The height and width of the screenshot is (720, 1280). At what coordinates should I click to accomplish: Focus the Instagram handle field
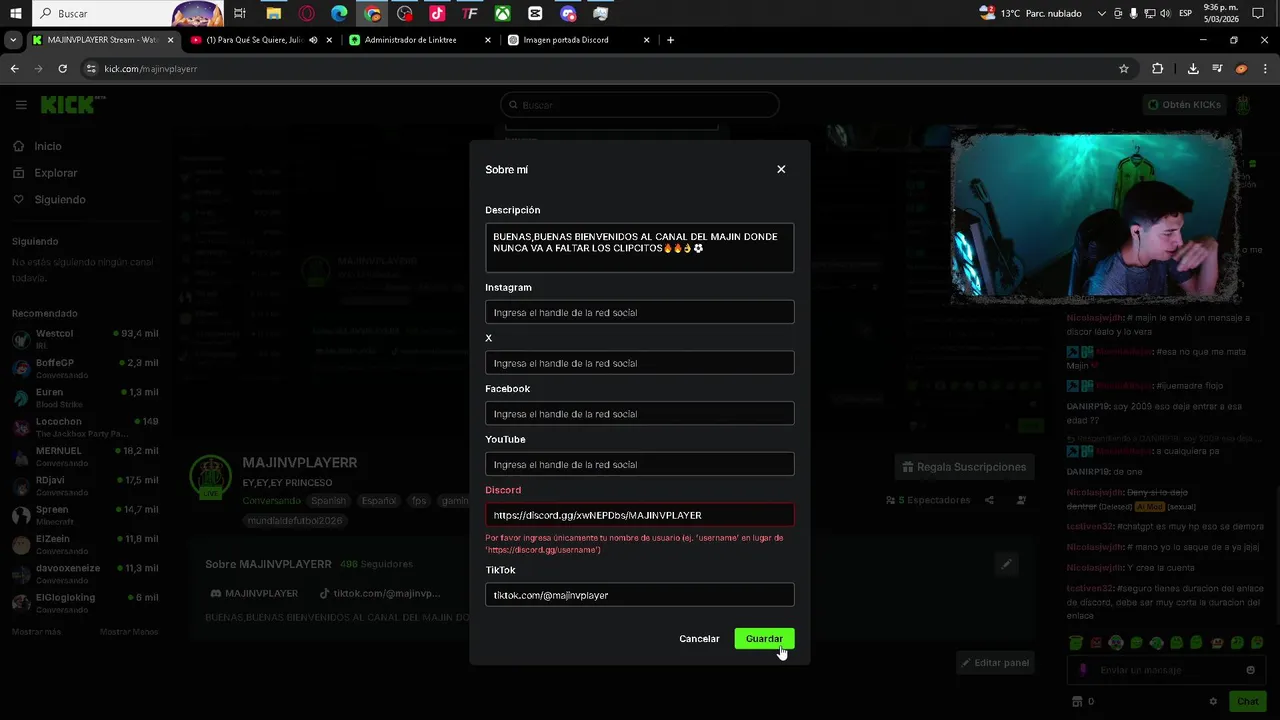pos(640,312)
